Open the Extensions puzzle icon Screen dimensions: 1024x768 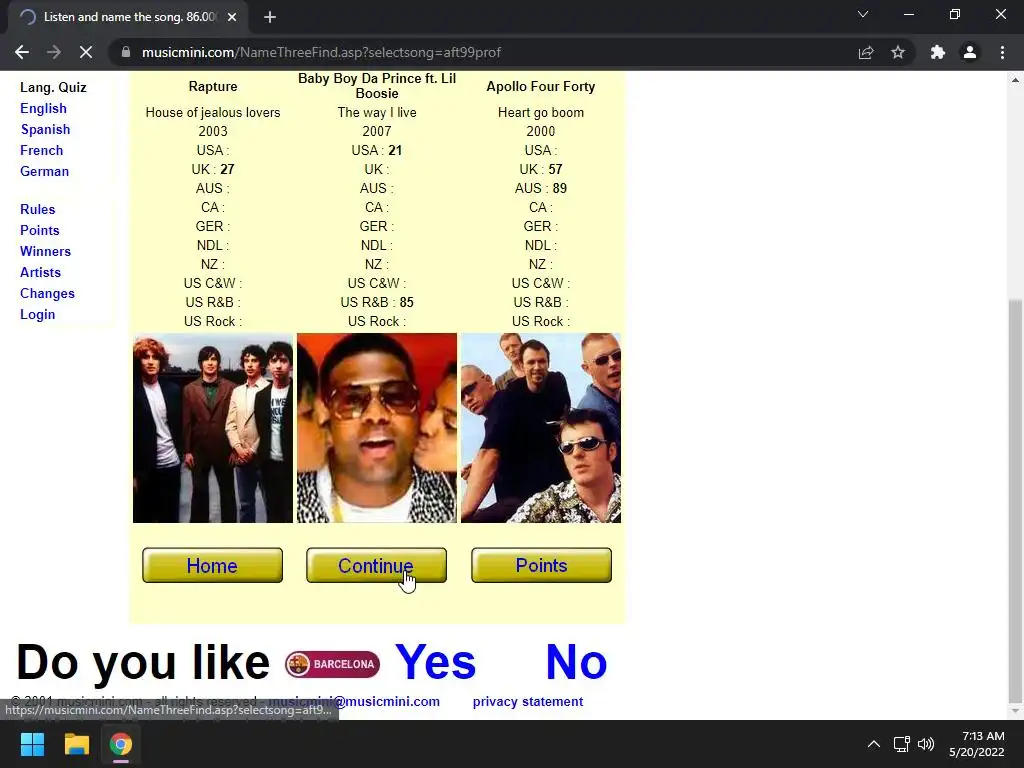coord(938,52)
